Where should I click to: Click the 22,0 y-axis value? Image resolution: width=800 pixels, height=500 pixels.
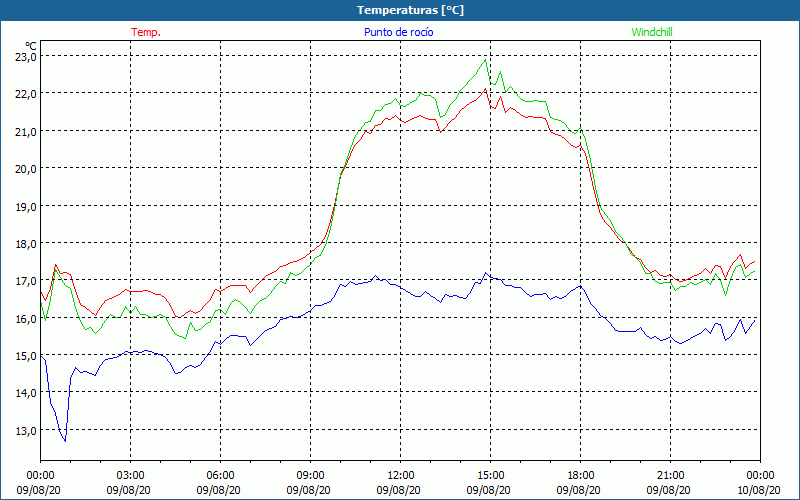pyautogui.click(x=26, y=94)
